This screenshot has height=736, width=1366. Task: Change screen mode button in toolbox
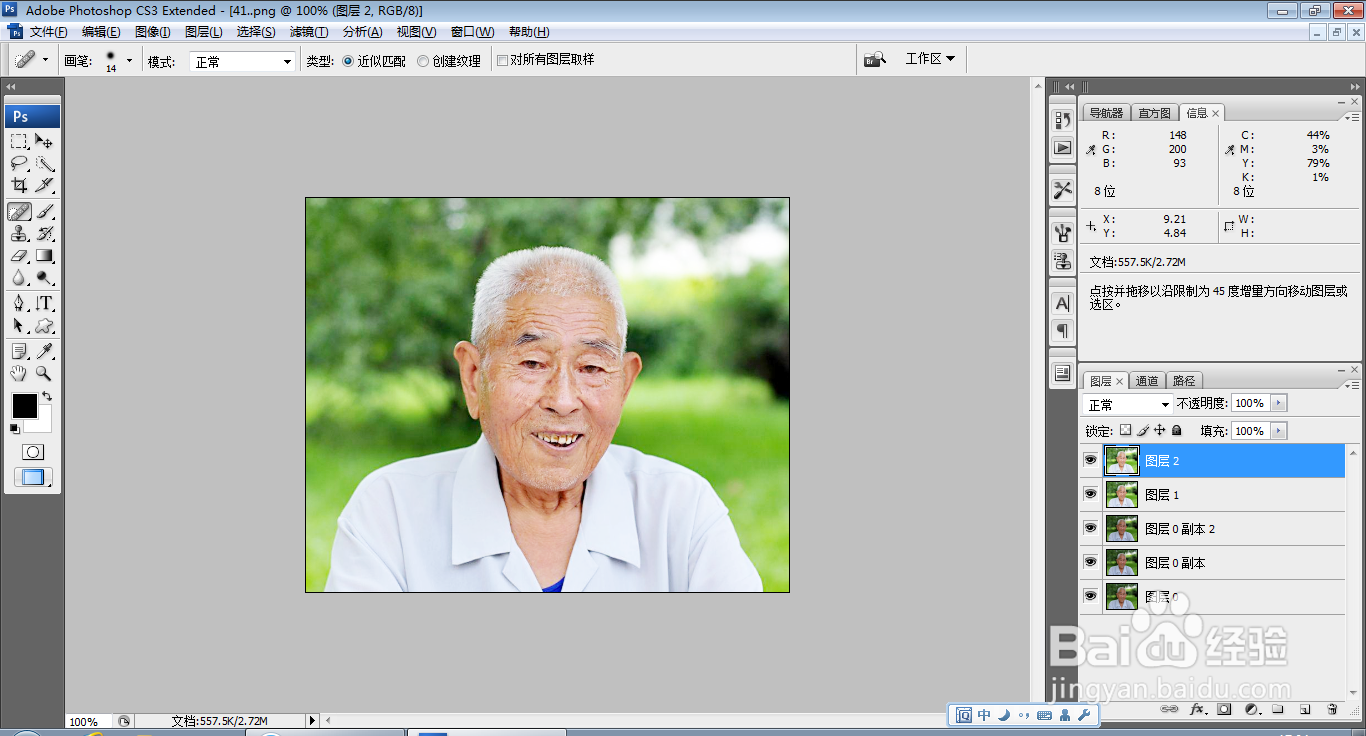[x=33, y=477]
